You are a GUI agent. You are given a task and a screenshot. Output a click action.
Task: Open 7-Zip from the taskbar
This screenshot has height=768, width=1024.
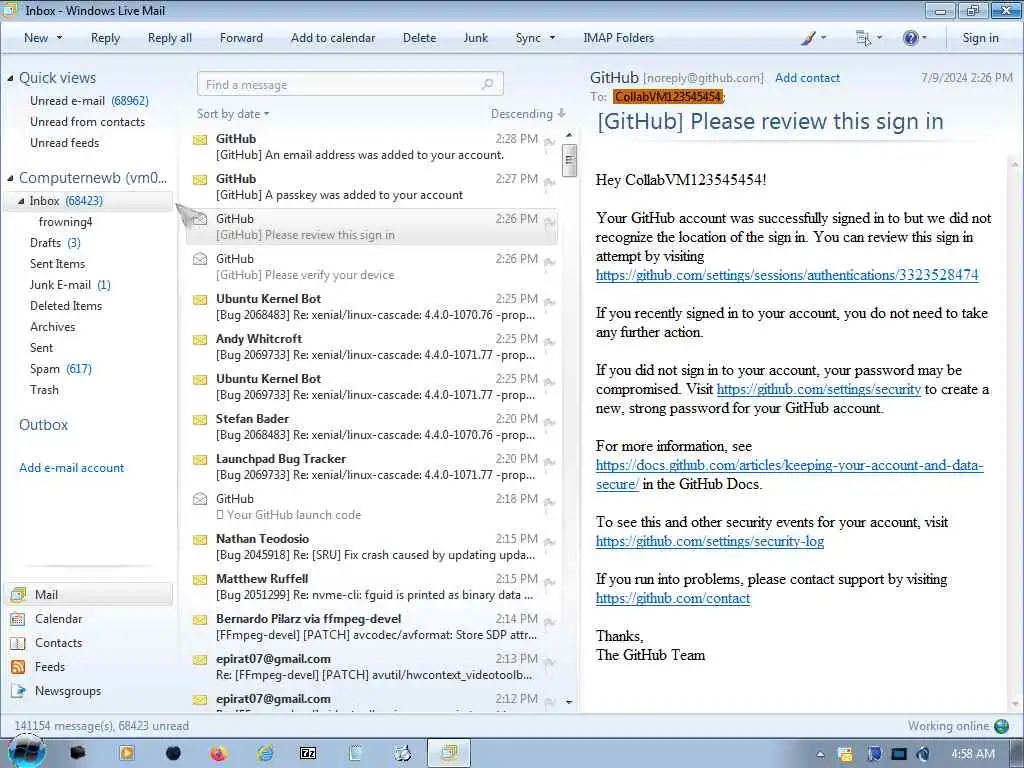(x=308, y=754)
